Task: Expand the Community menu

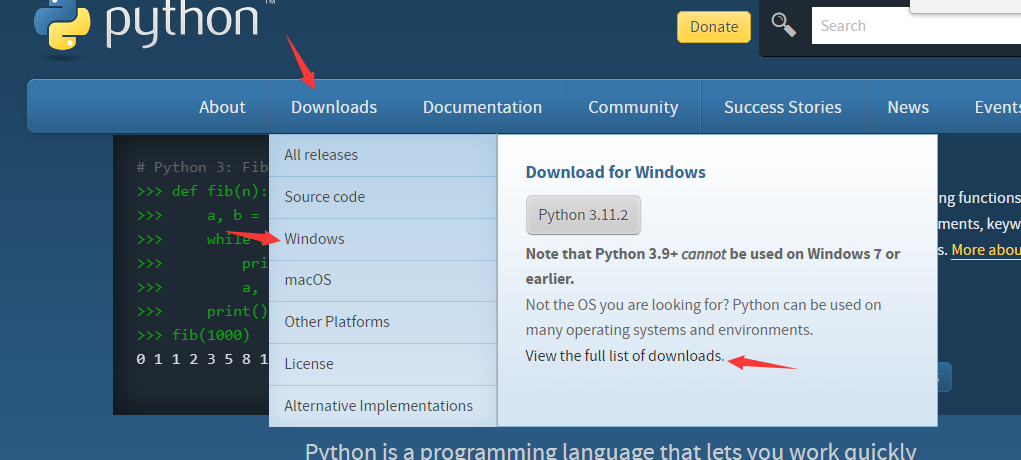Action: coord(633,107)
